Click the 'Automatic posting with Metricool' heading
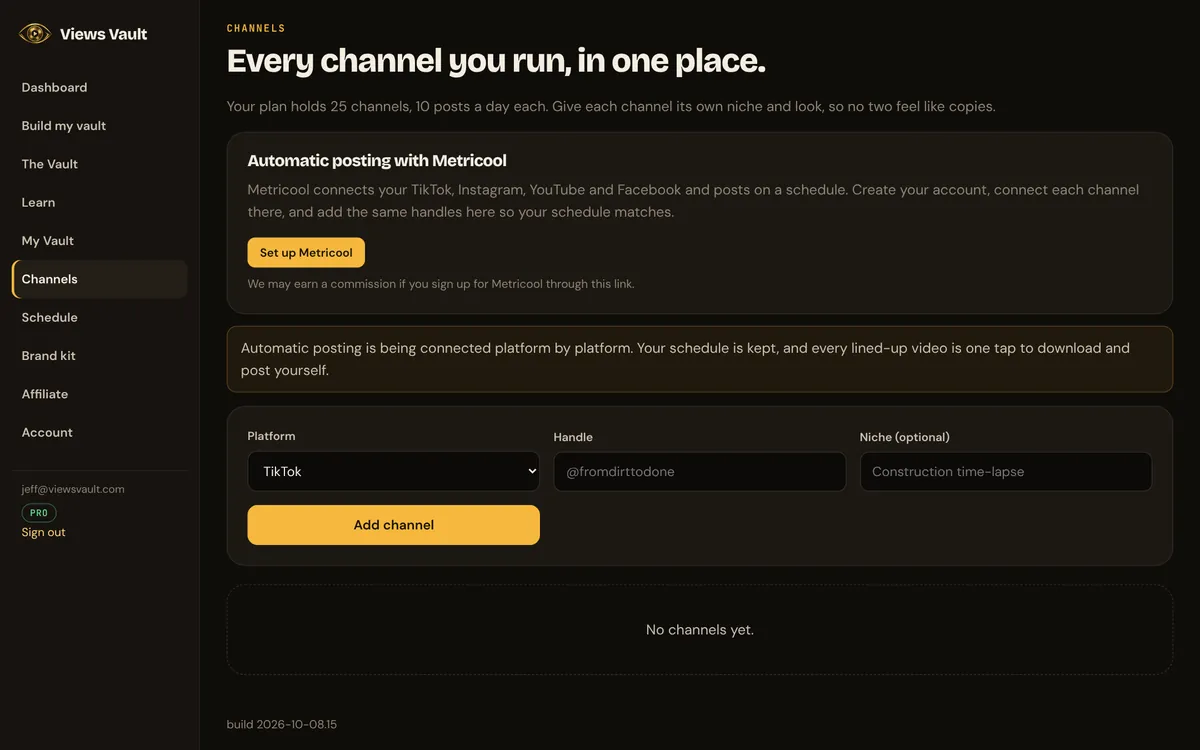 point(377,160)
